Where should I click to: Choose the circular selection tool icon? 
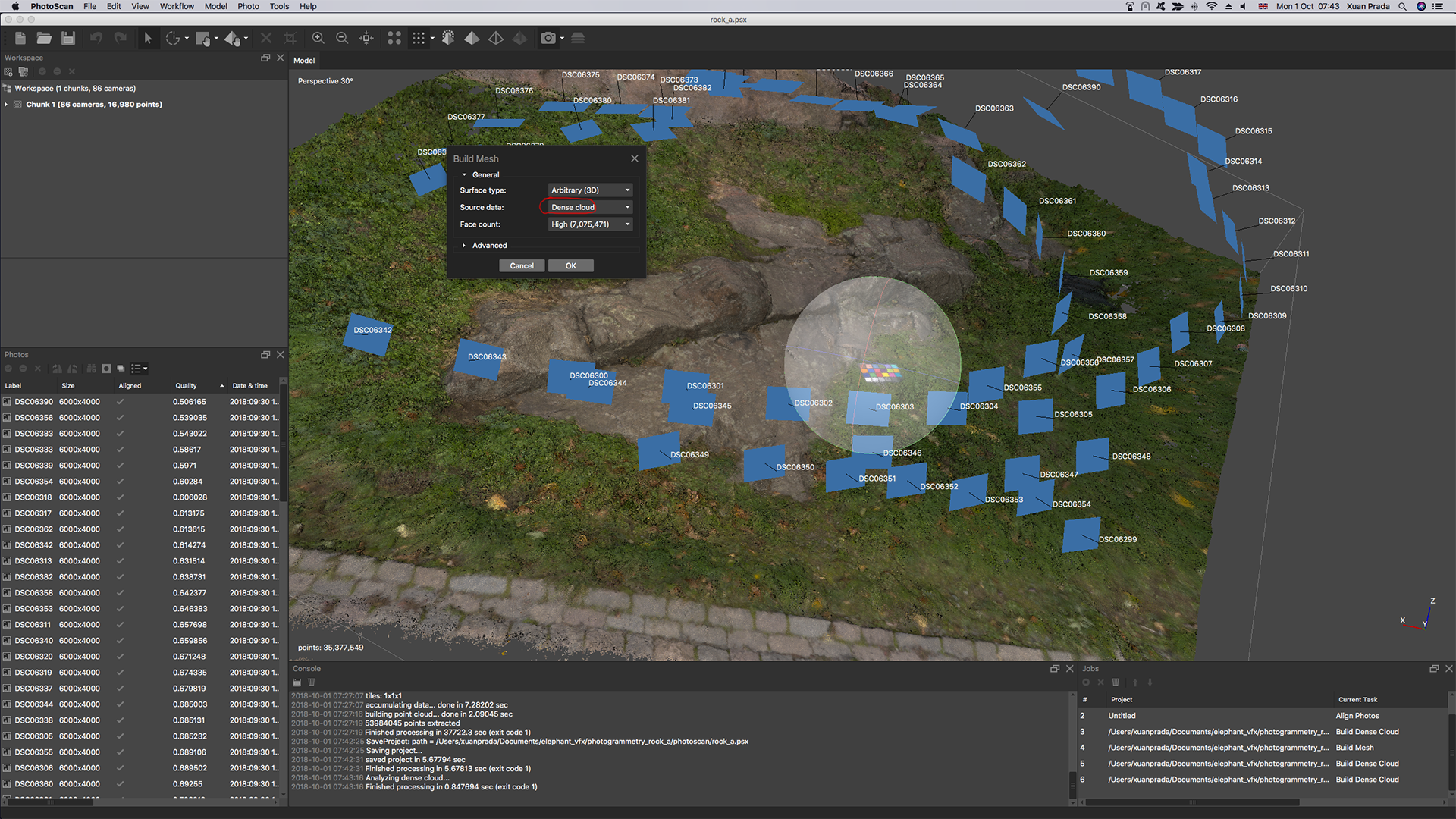pos(173,38)
